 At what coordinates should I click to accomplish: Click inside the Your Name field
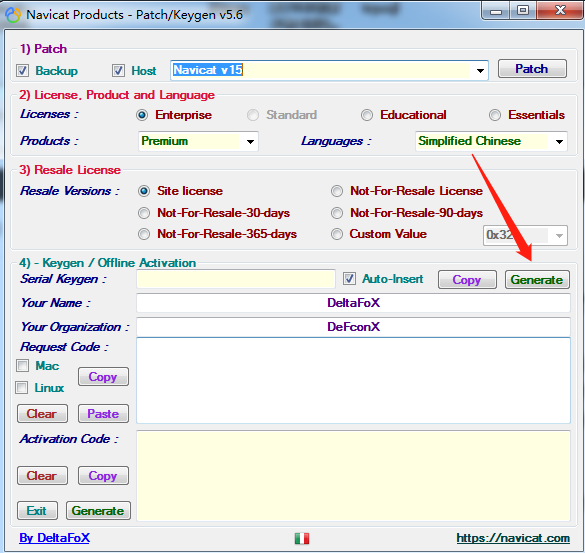(x=353, y=303)
